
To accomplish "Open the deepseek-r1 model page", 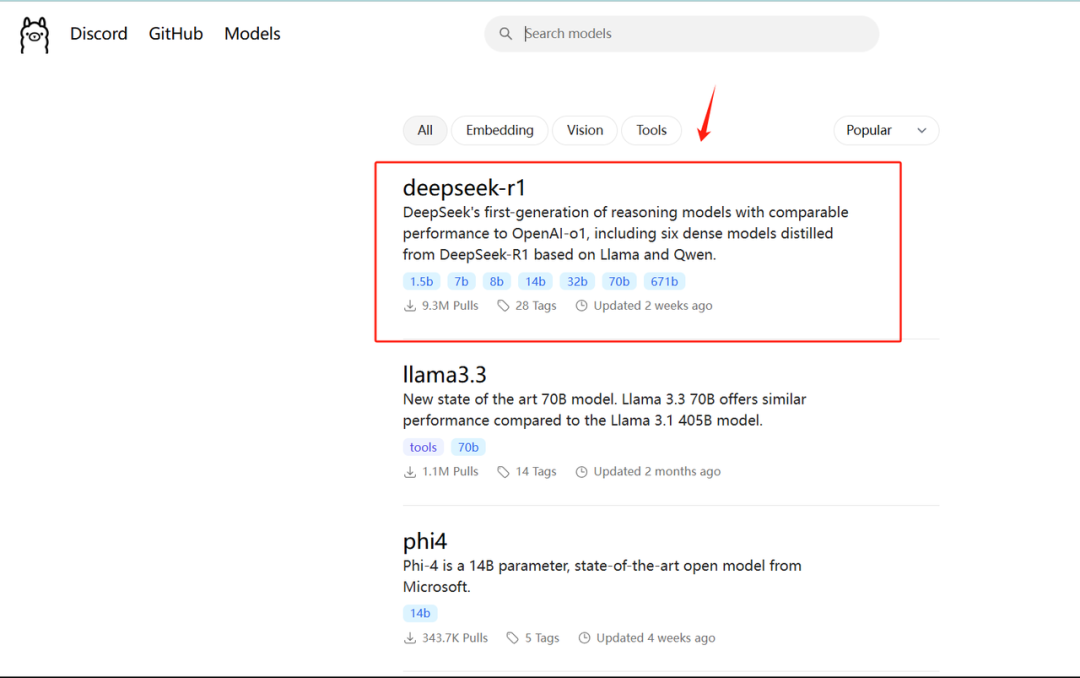I will pos(464,187).
